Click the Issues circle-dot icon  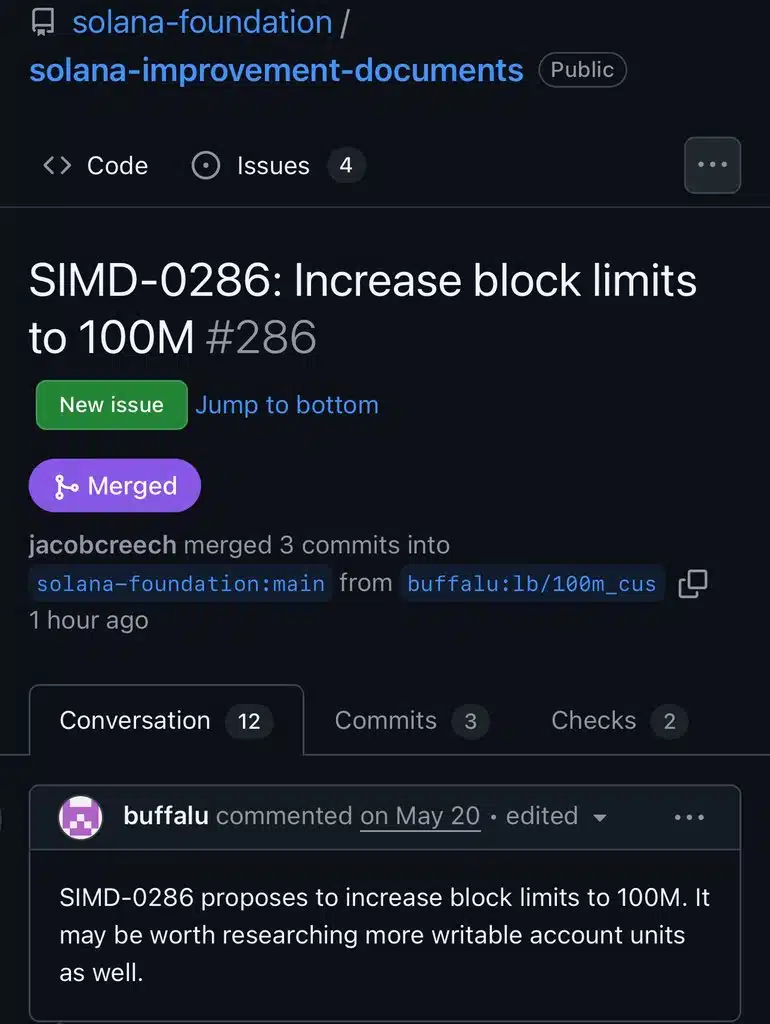tap(205, 166)
